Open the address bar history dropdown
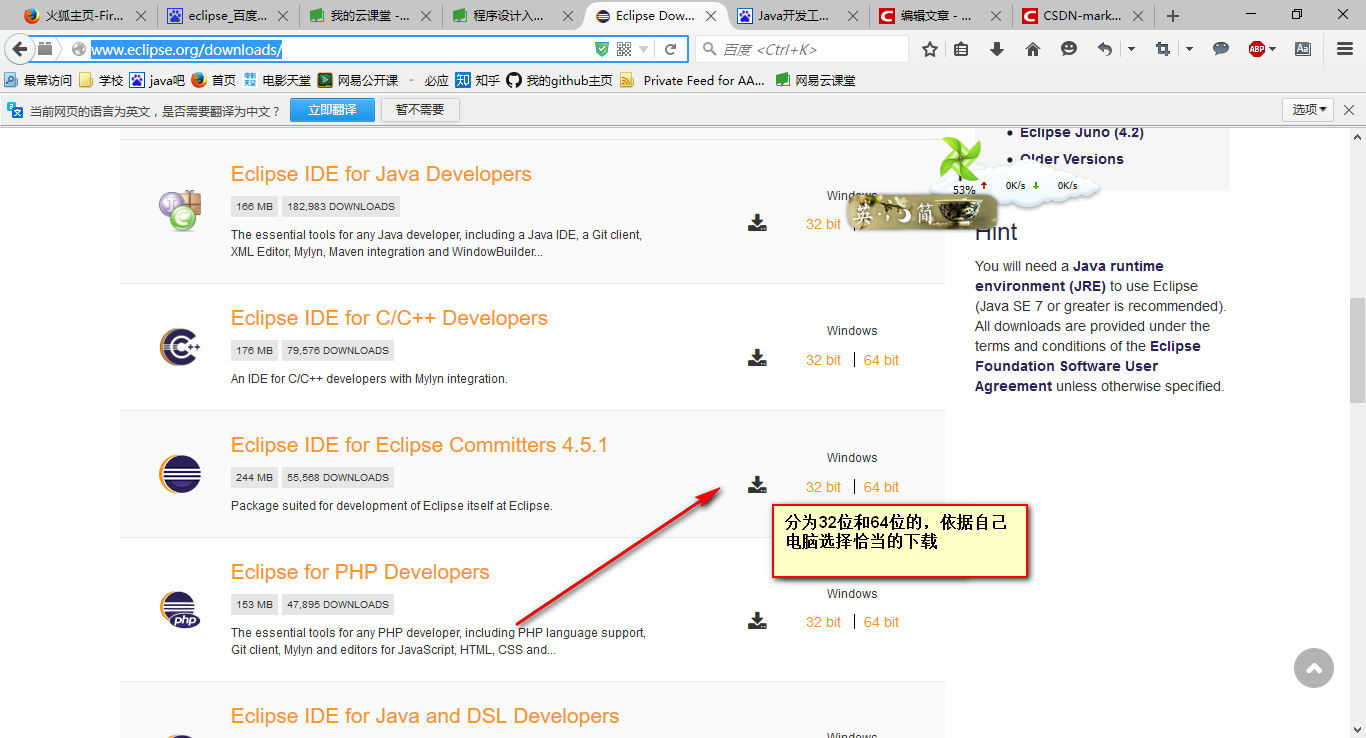Screen dimensions: 1366x738 (x=644, y=49)
